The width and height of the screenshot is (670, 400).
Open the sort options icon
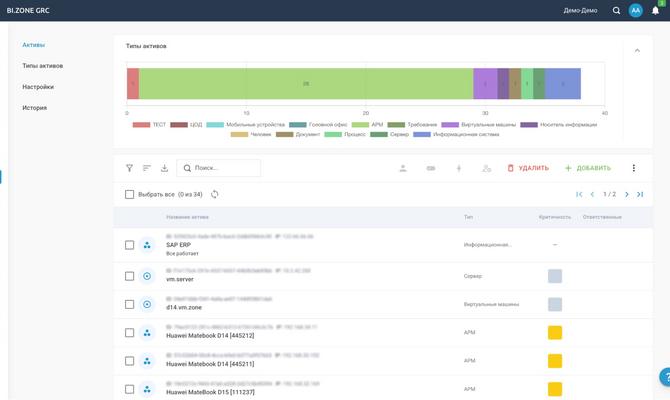pyautogui.click(x=147, y=168)
